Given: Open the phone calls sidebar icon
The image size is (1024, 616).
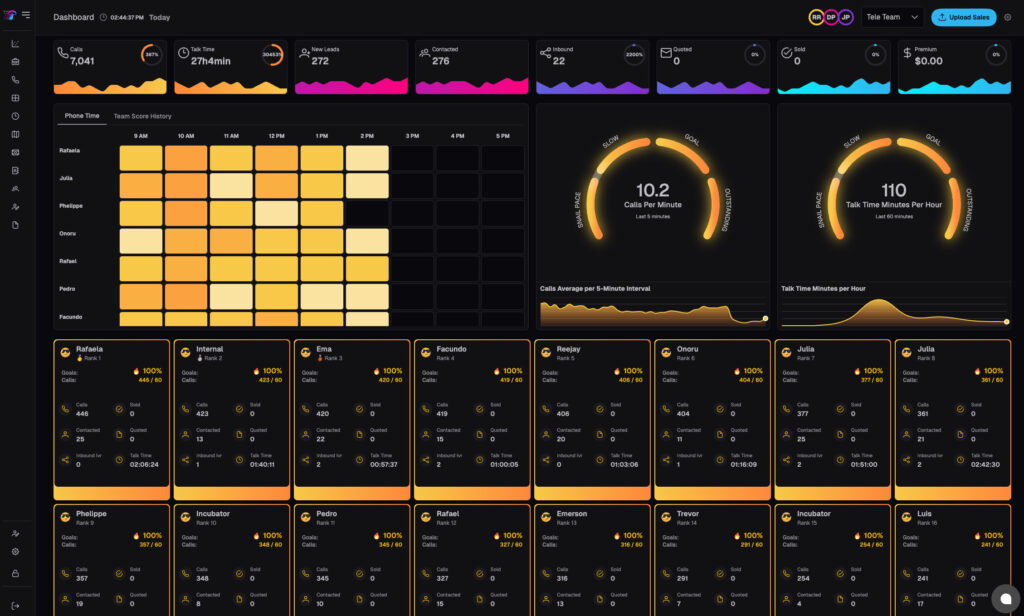Looking at the screenshot, I should [15, 80].
